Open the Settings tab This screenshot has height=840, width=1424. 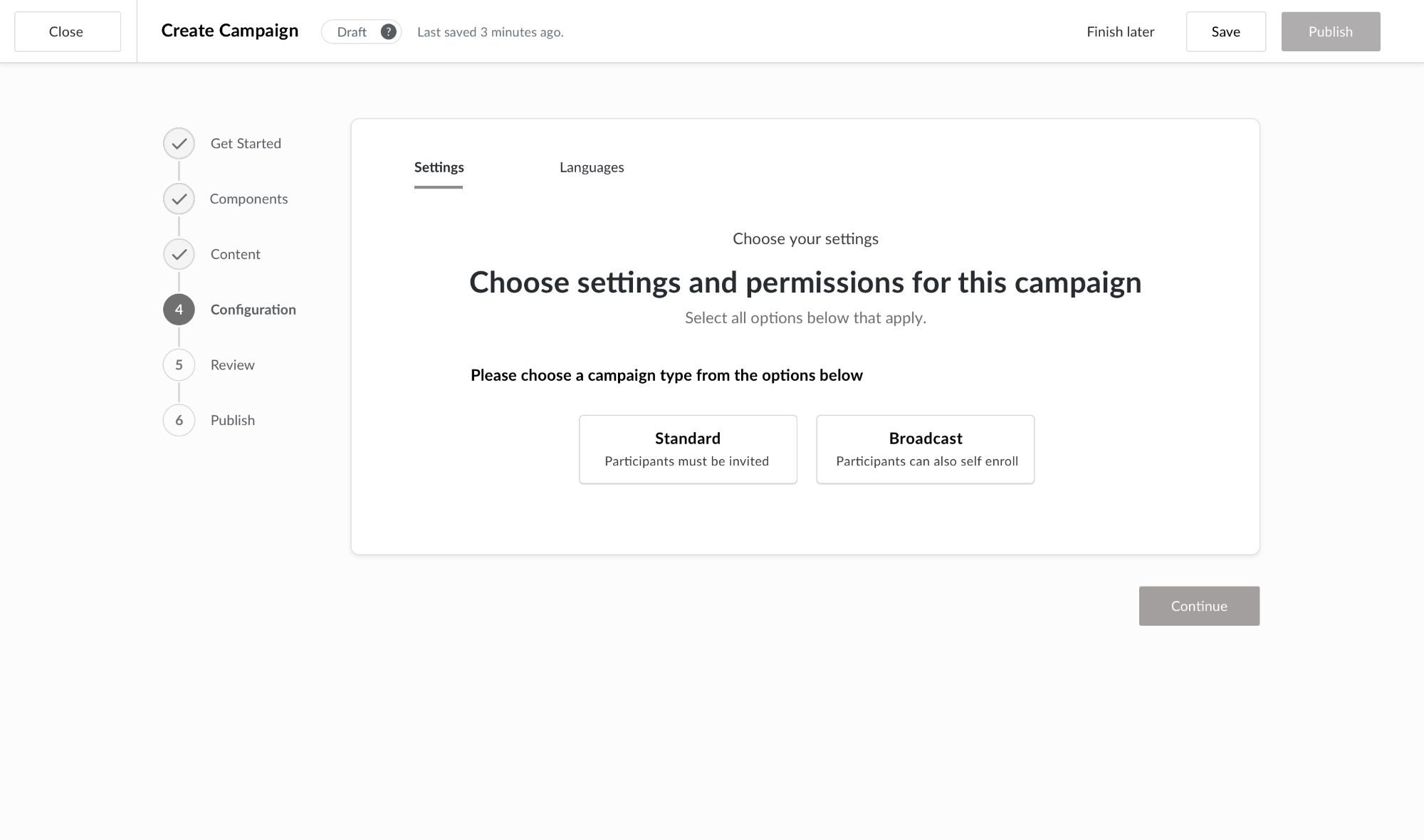(x=439, y=167)
